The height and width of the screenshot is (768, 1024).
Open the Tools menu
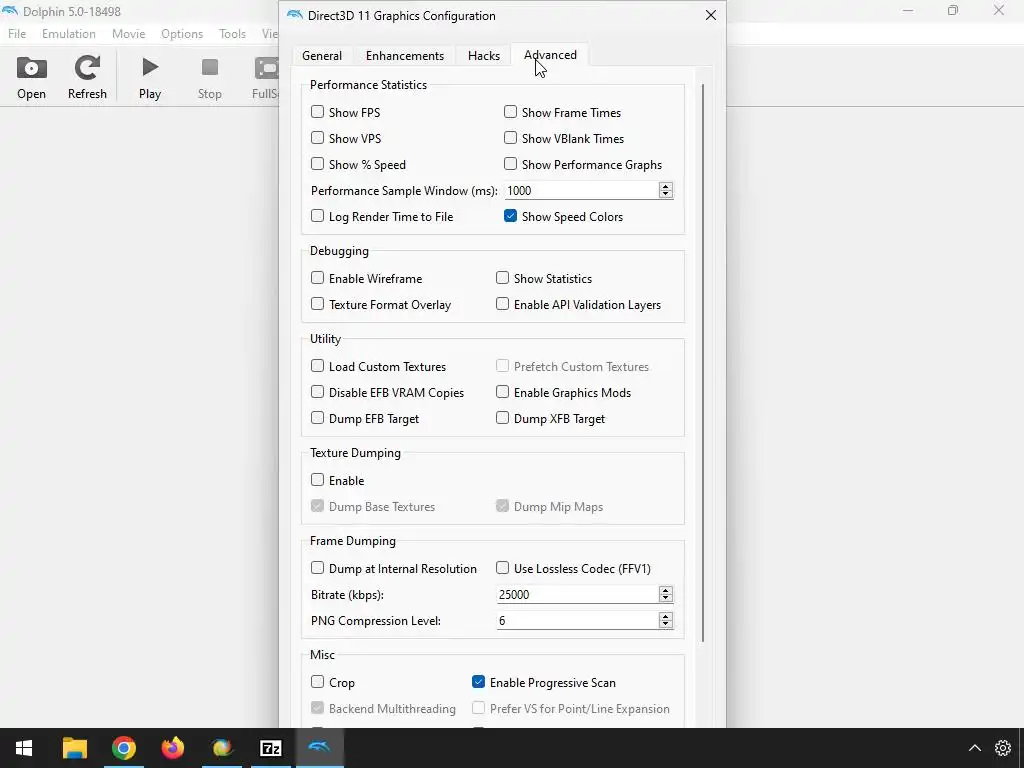[232, 33]
